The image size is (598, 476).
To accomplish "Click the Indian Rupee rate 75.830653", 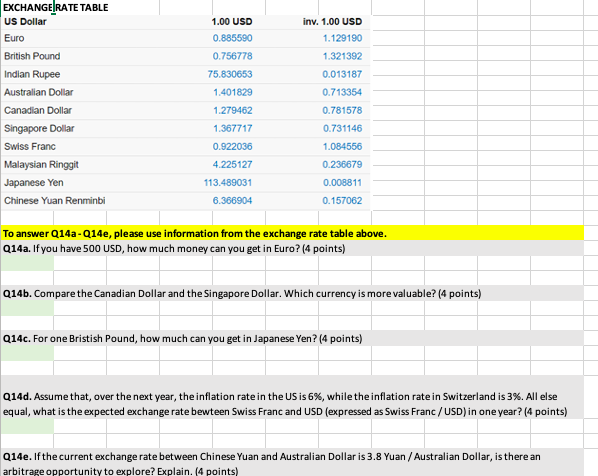I will tap(230, 74).
